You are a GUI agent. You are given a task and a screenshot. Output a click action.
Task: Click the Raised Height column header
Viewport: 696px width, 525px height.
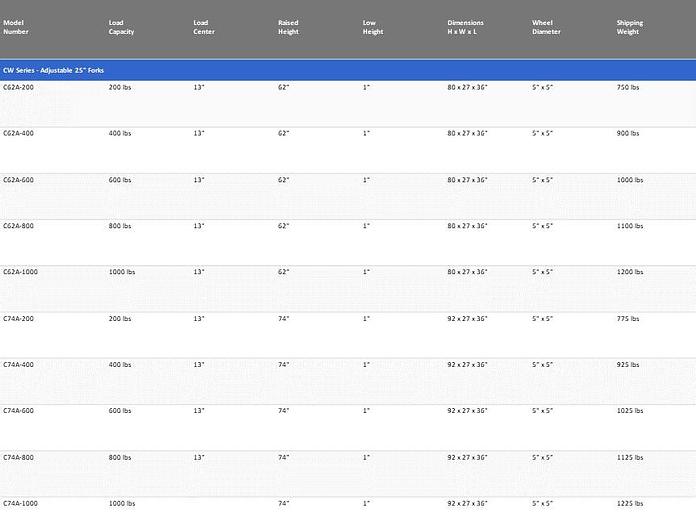click(288, 27)
